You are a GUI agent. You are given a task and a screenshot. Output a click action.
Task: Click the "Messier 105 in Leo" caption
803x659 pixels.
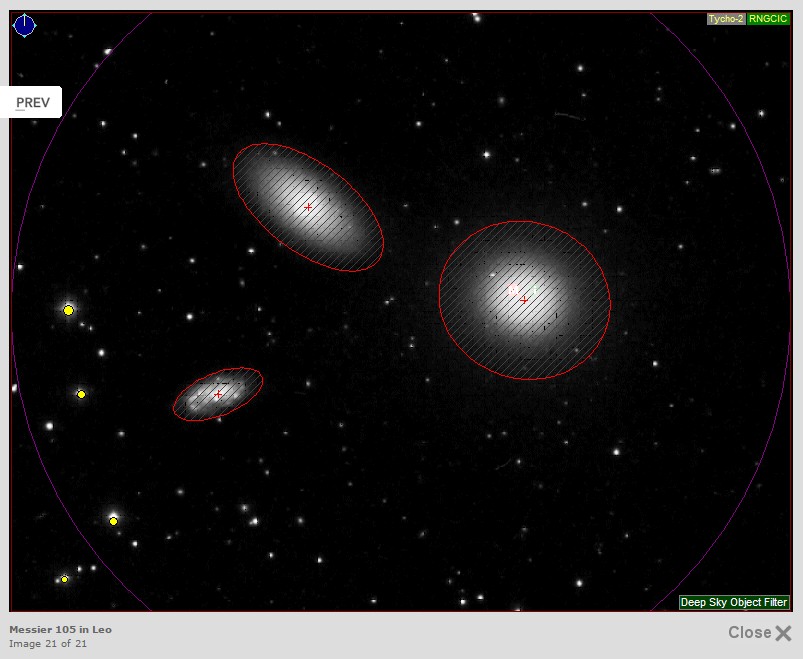coord(60,630)
